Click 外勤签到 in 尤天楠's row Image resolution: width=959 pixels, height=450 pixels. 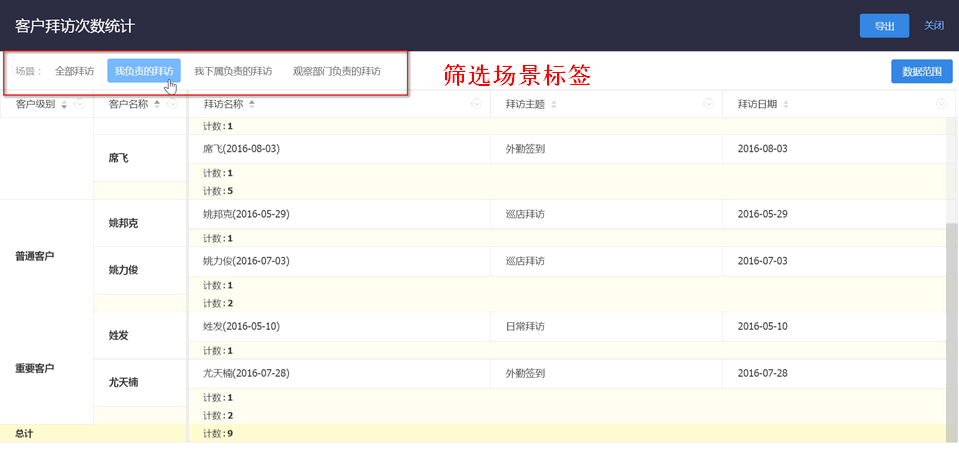[525, 373]
